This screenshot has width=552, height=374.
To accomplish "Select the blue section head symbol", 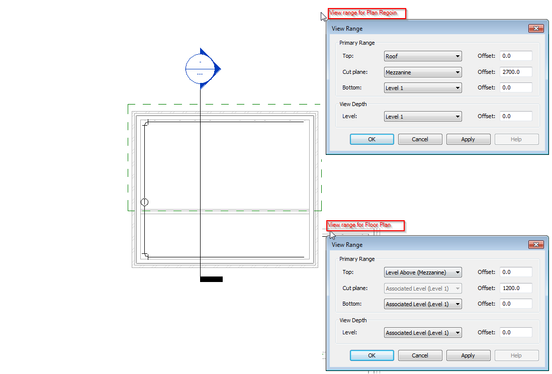I will (202, 69).
